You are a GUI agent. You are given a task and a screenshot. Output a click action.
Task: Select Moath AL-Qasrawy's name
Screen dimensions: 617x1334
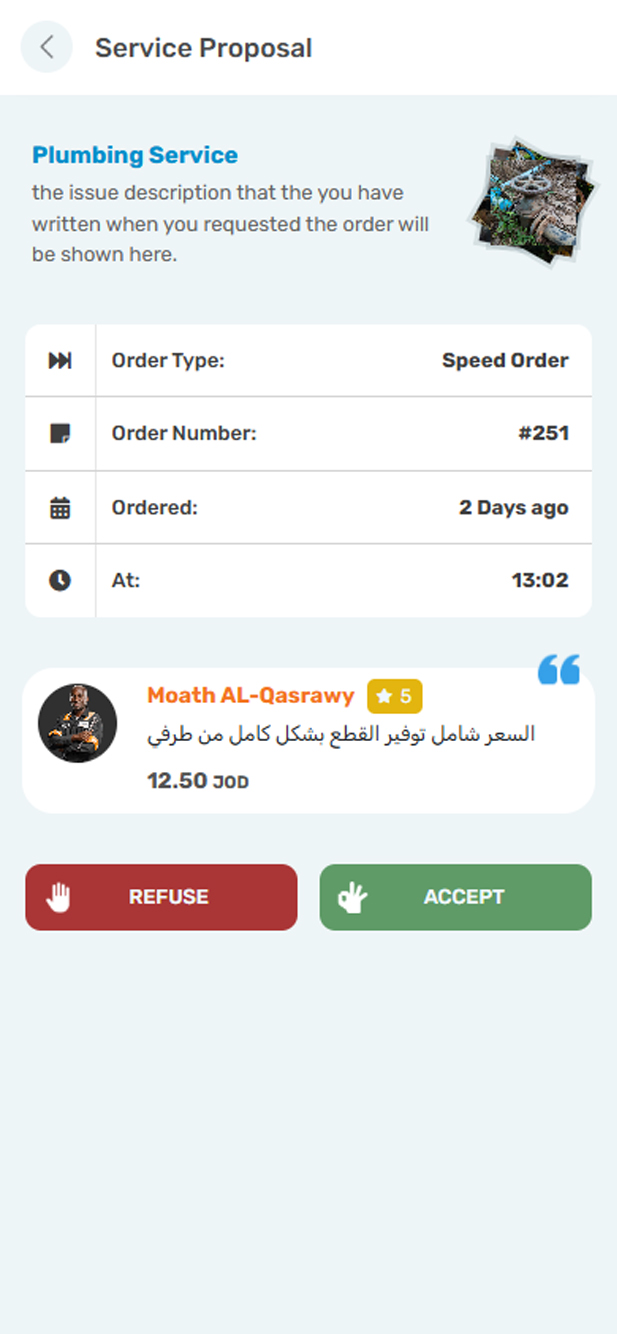pos(250,695)
